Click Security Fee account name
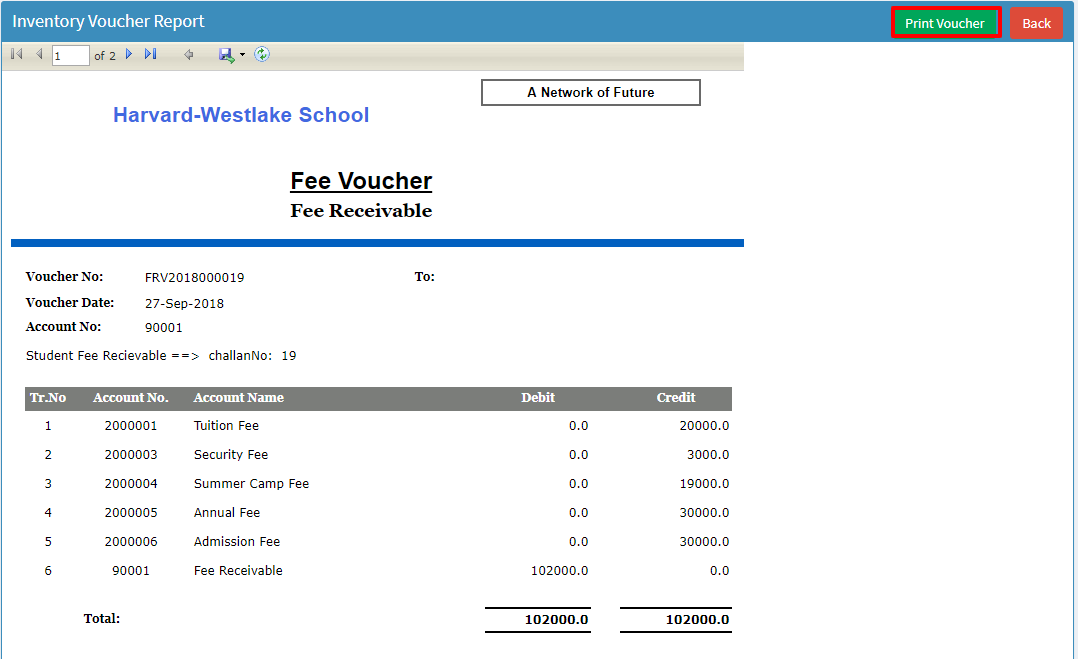 point(231,455)
